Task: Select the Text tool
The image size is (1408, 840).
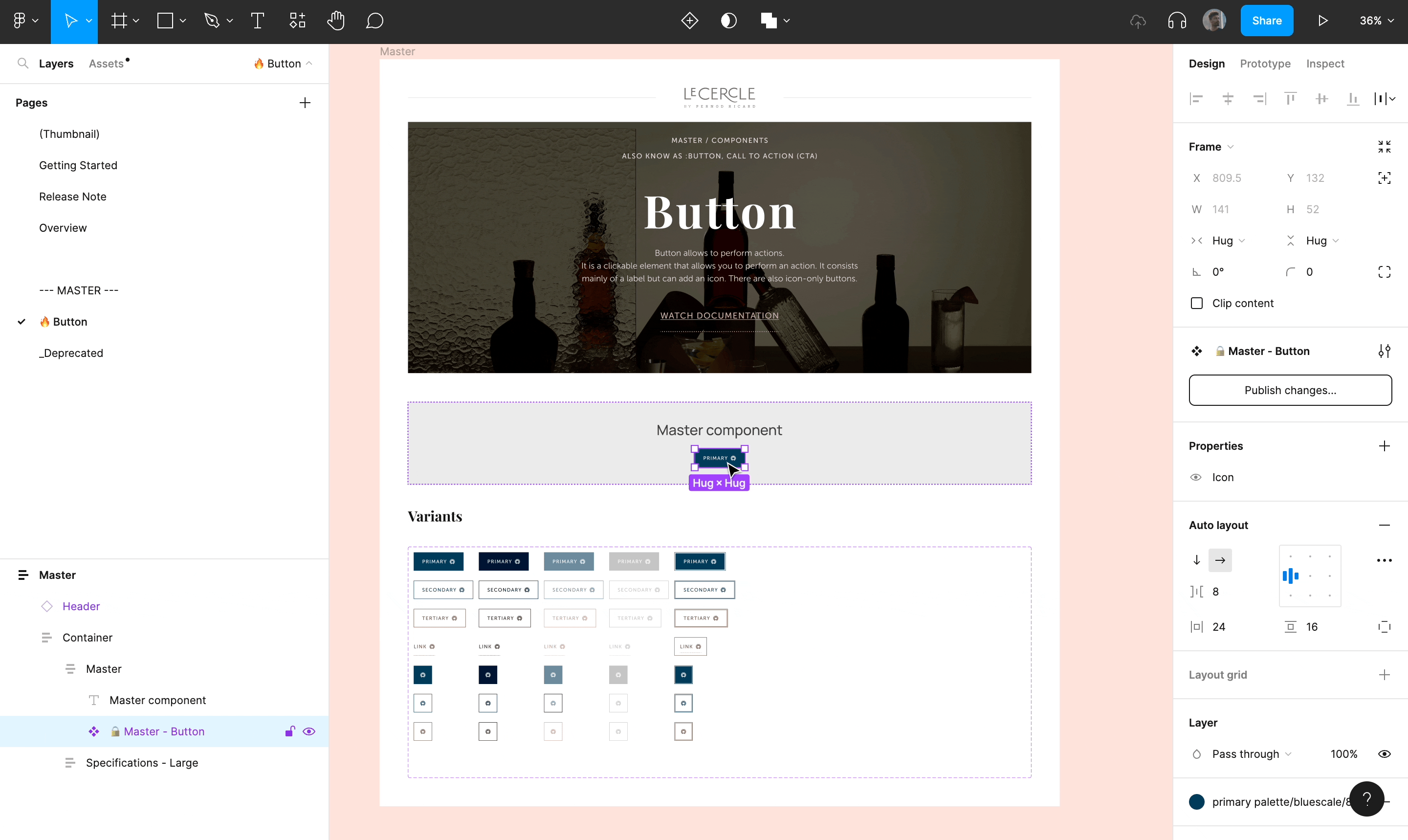Action: click(x=258, y=21)
